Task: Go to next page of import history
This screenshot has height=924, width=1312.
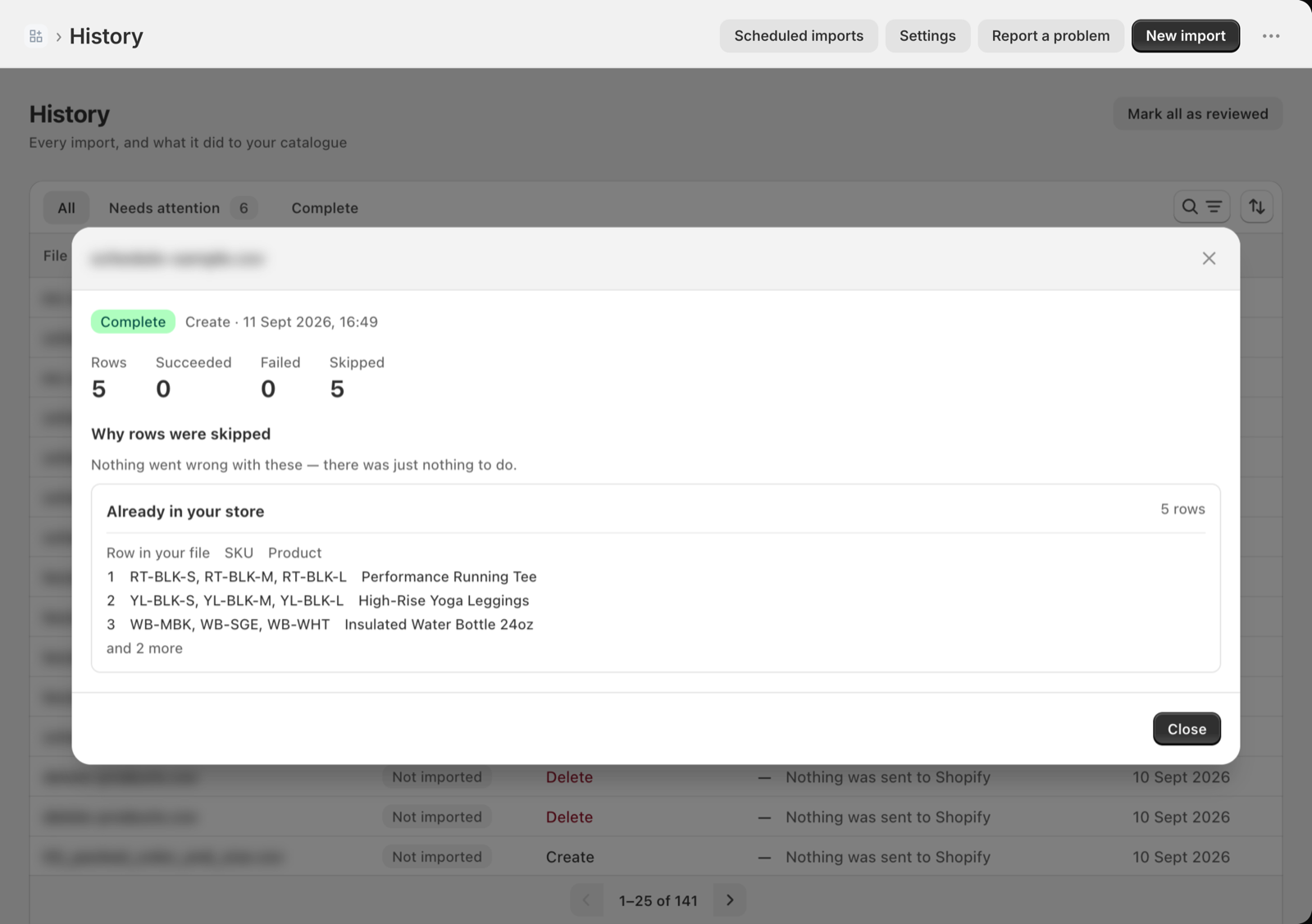Action: click(730, 900)
